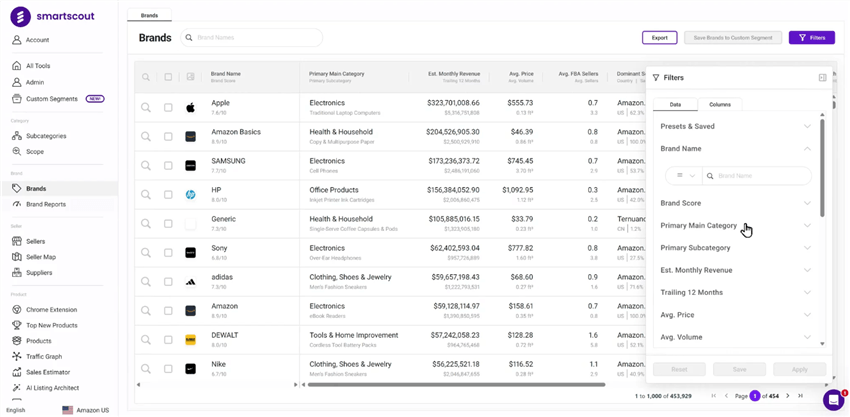
Task: Select all rows with header checkbox
Action: [x=168, y=77]
